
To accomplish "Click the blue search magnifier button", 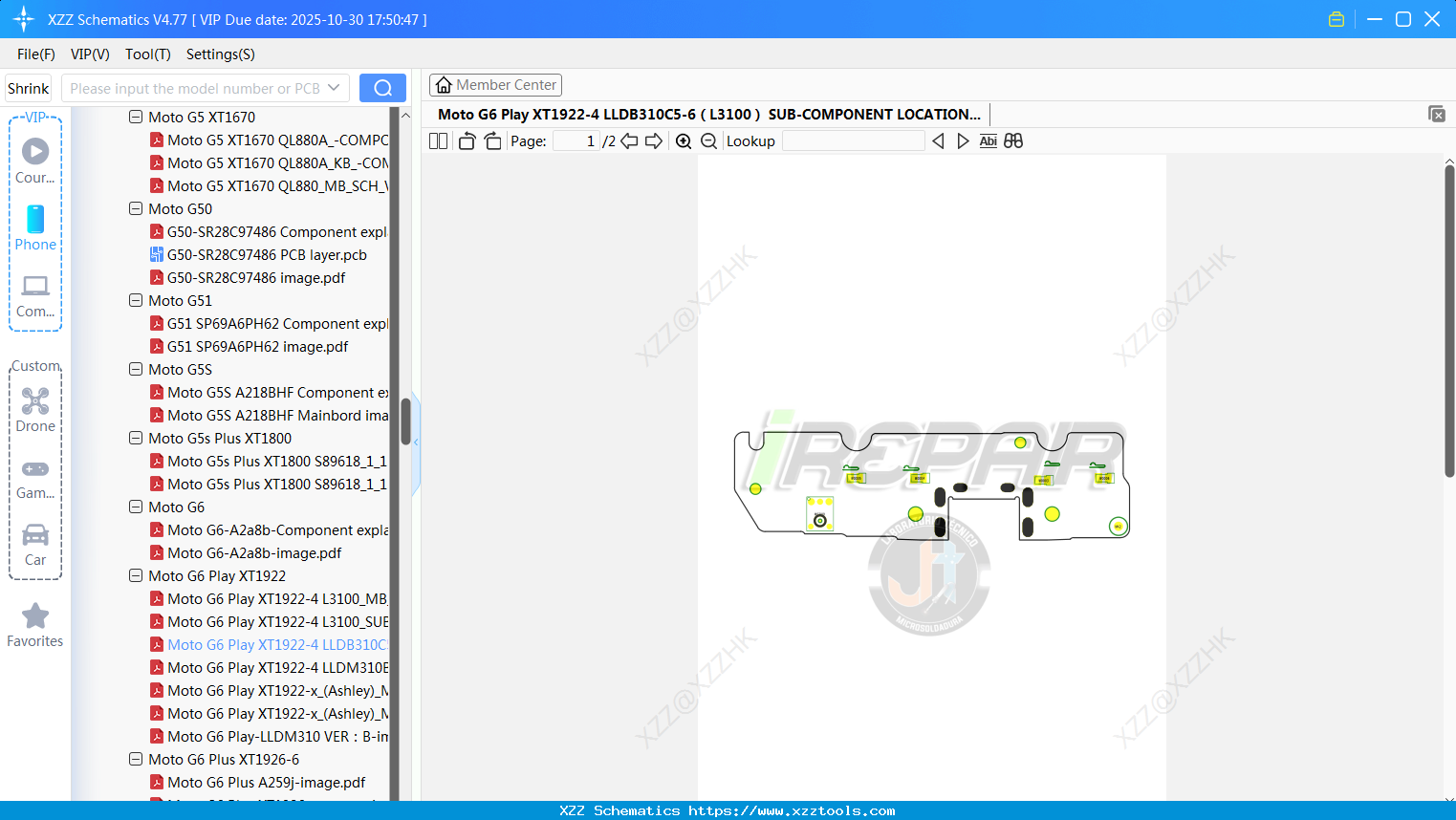I will [382, 88].
